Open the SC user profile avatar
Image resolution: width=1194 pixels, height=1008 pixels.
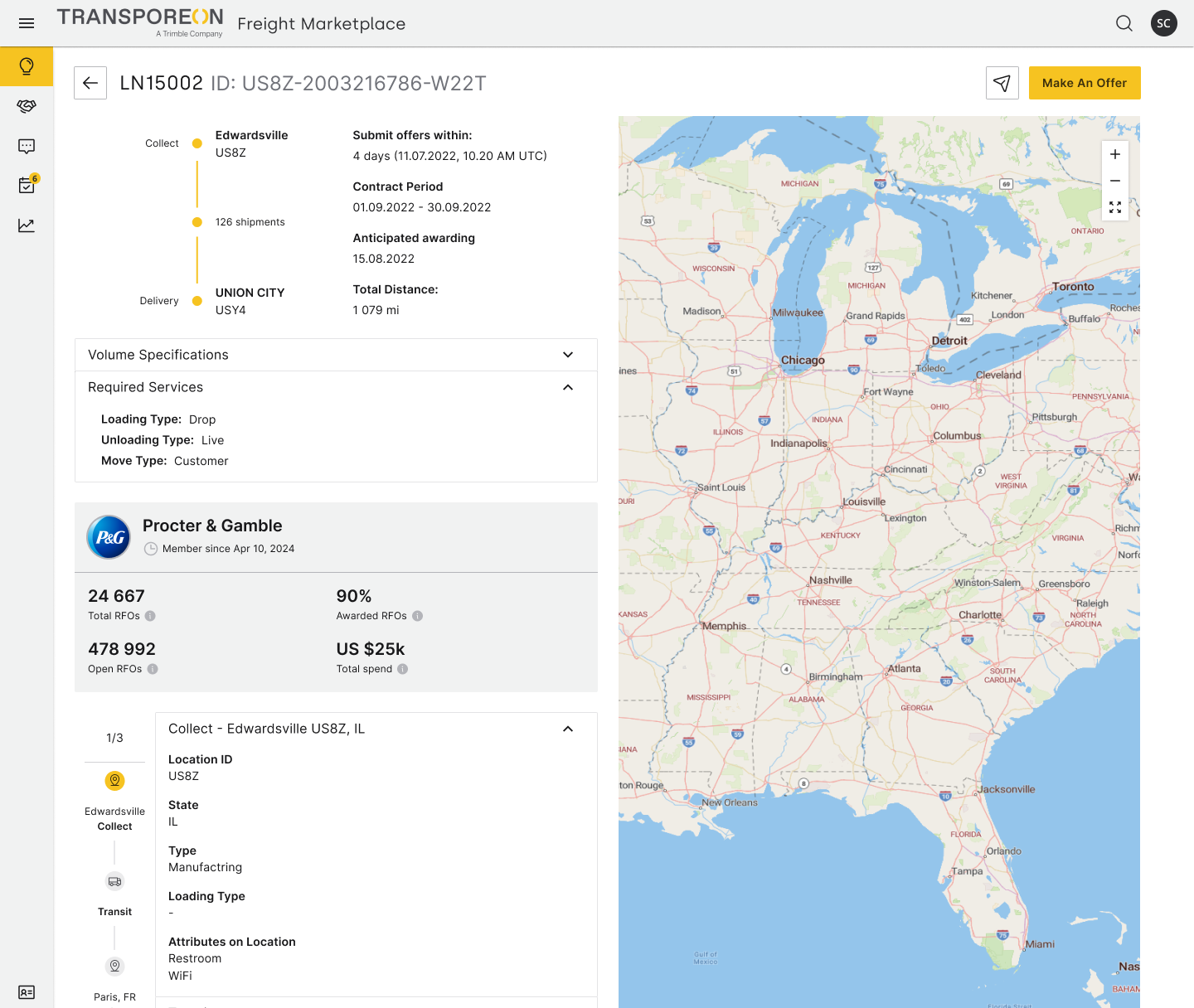[1163, 23]
